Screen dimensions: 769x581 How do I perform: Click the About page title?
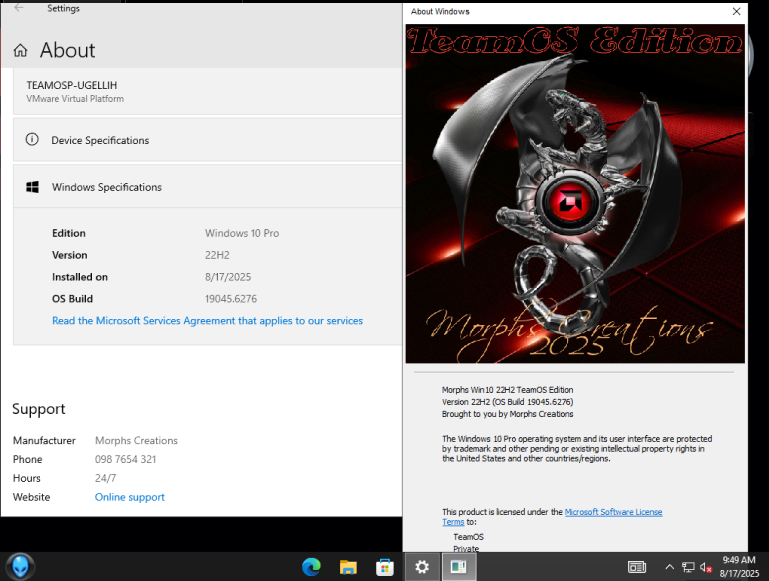(68, 50)
